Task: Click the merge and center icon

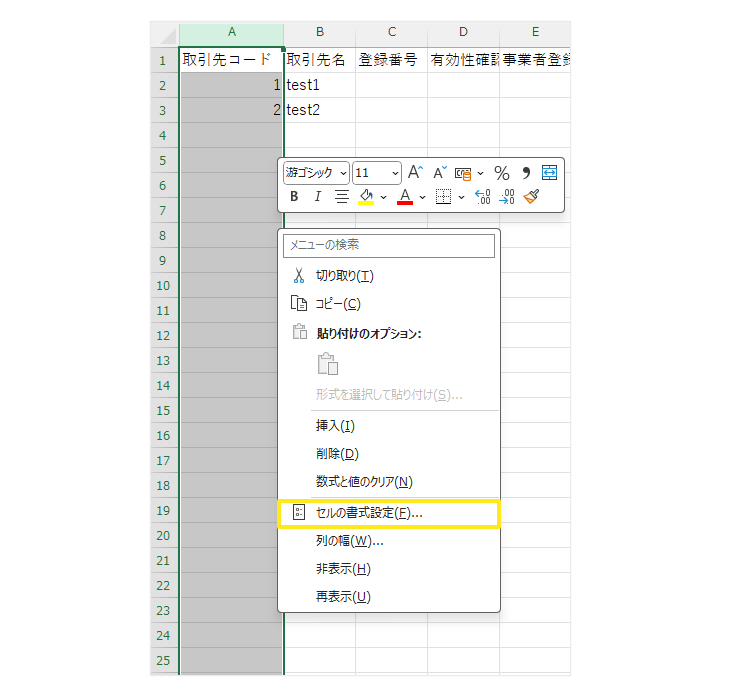Action: (549, 173)
